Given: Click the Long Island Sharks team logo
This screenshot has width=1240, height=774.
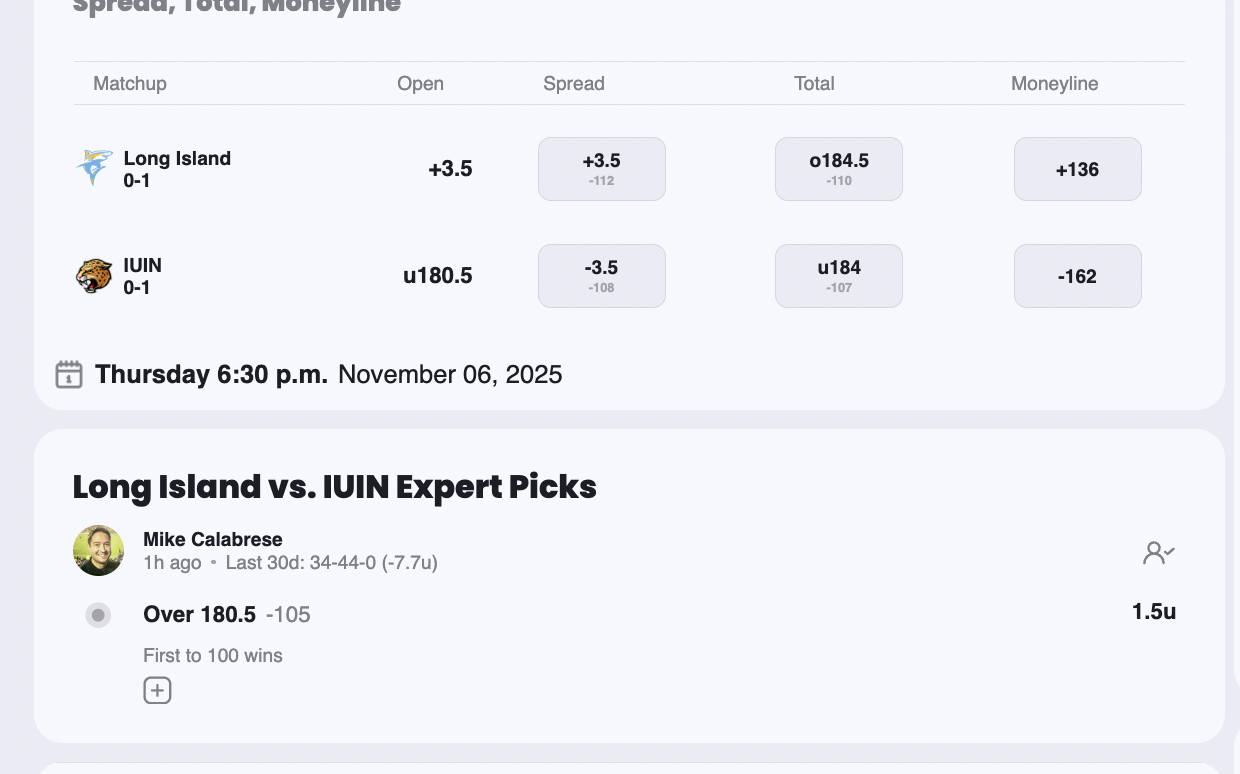Looking at the screenshot, I should click(94, 168).
